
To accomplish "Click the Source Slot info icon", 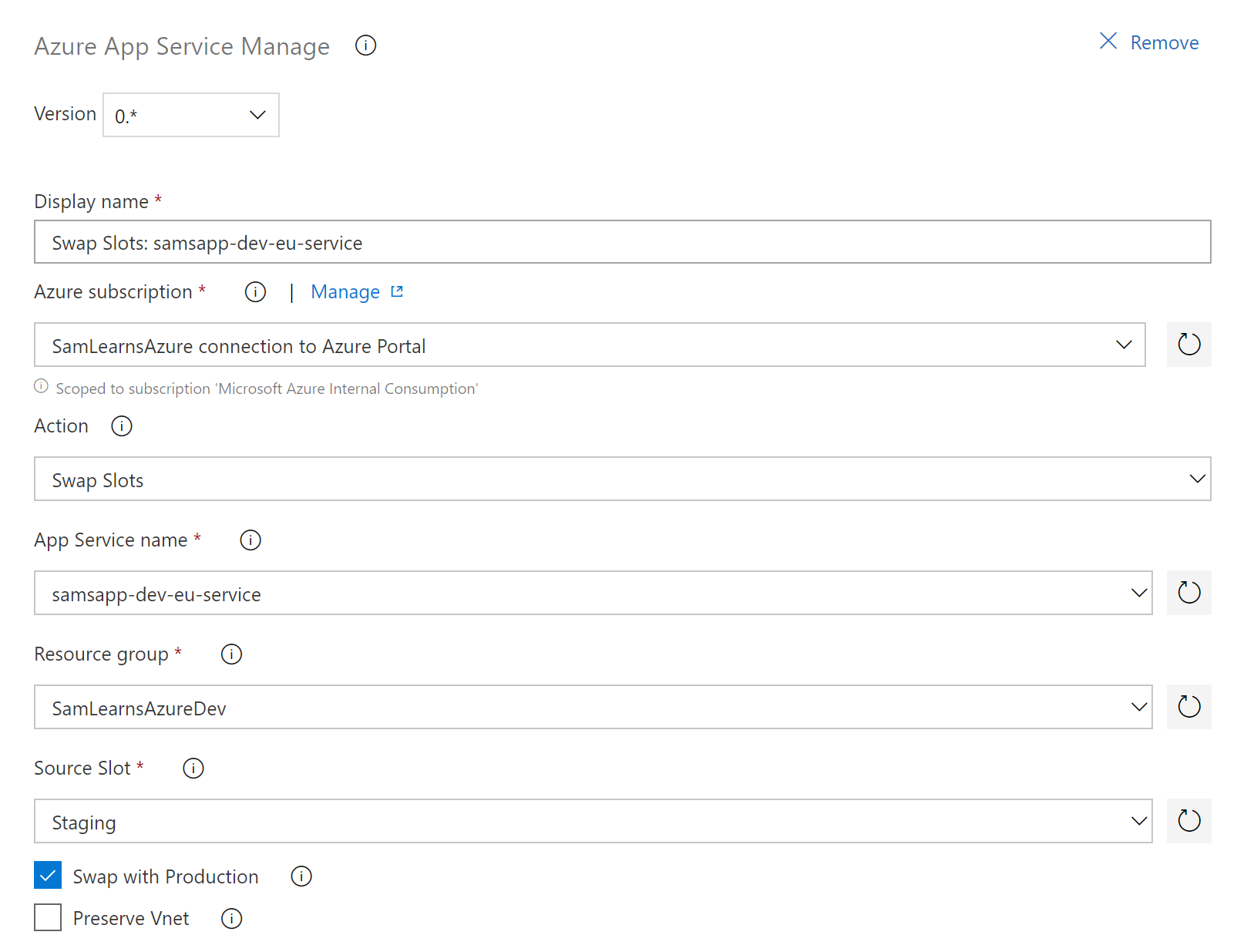I will coord(193,769).
